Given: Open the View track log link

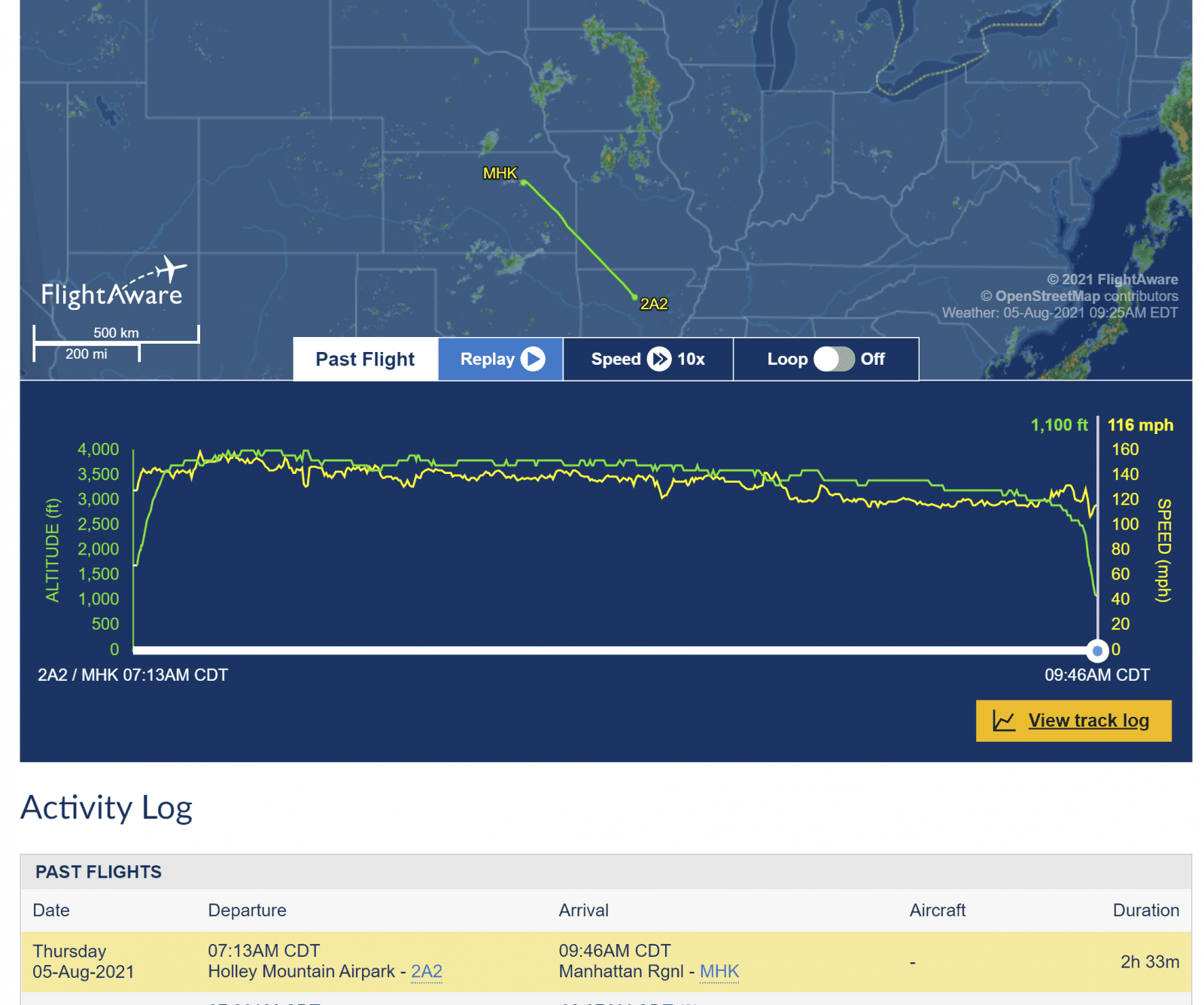Looking at the screenshot, I should click(1088, 721).
